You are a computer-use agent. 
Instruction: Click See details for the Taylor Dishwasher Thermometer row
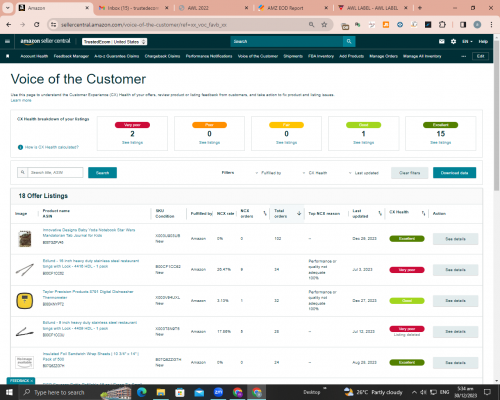(x=455, y=301)
